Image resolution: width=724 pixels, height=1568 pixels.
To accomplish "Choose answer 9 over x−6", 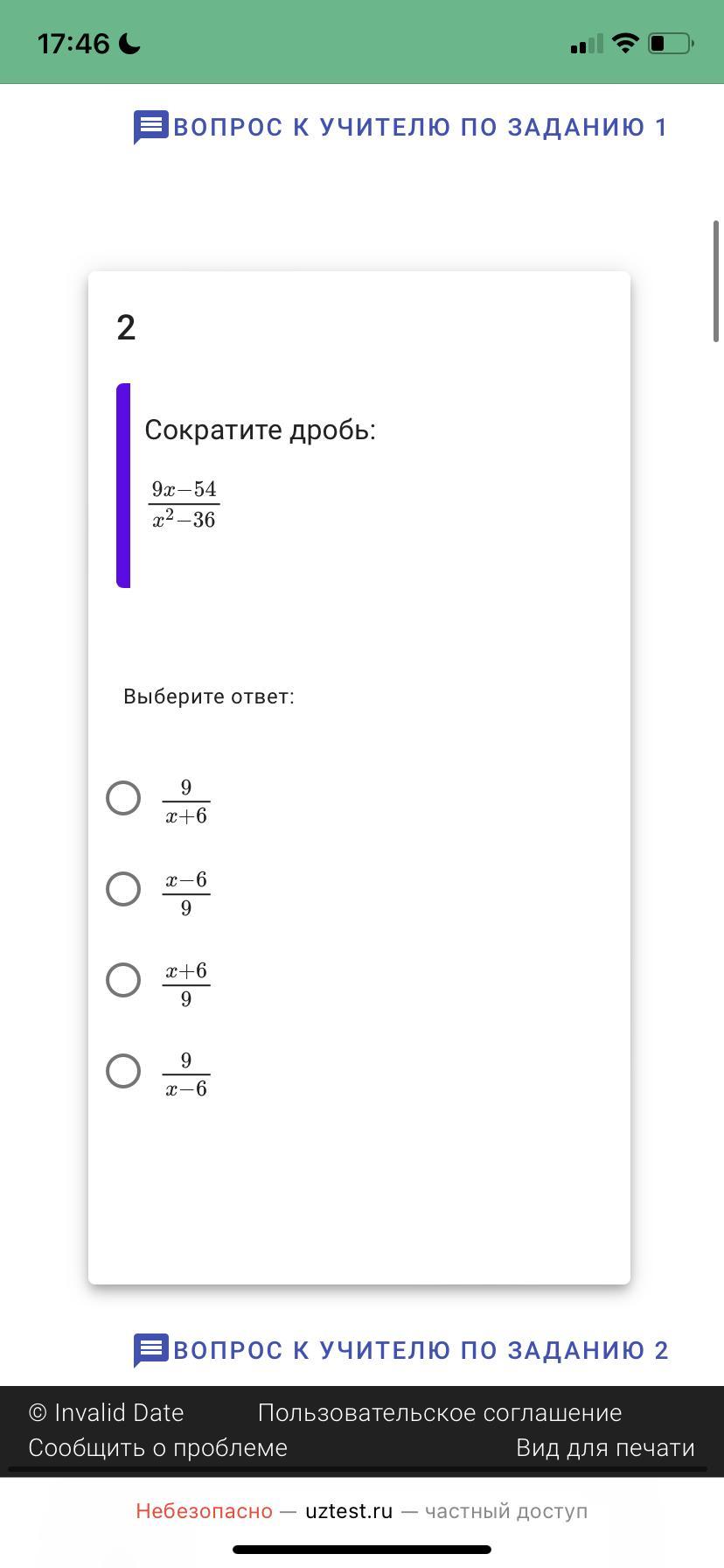I will pos(123,1071).
